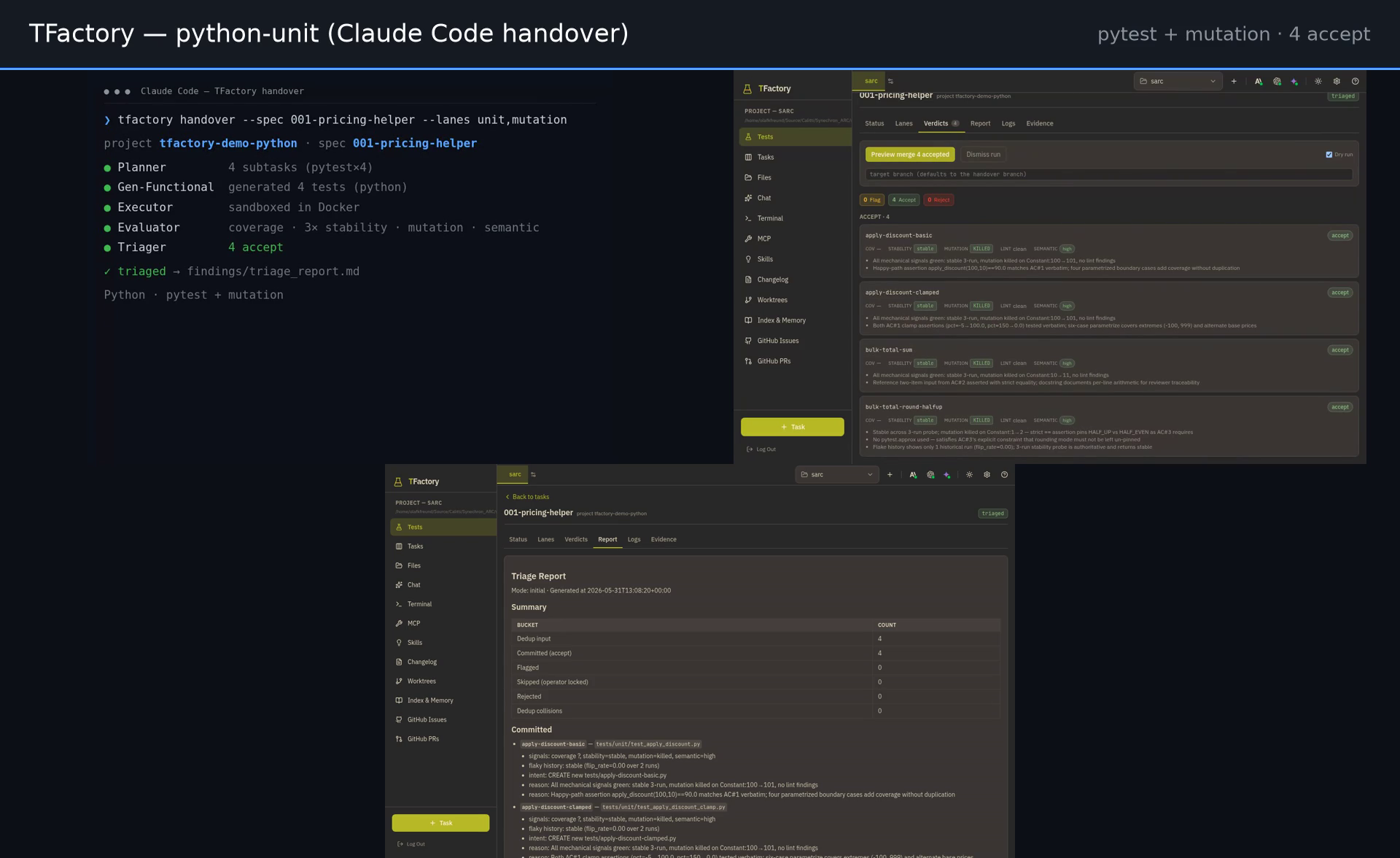1400x858 pixels.
Task: Click the Dismiss run button
Action: pos(983,155)
